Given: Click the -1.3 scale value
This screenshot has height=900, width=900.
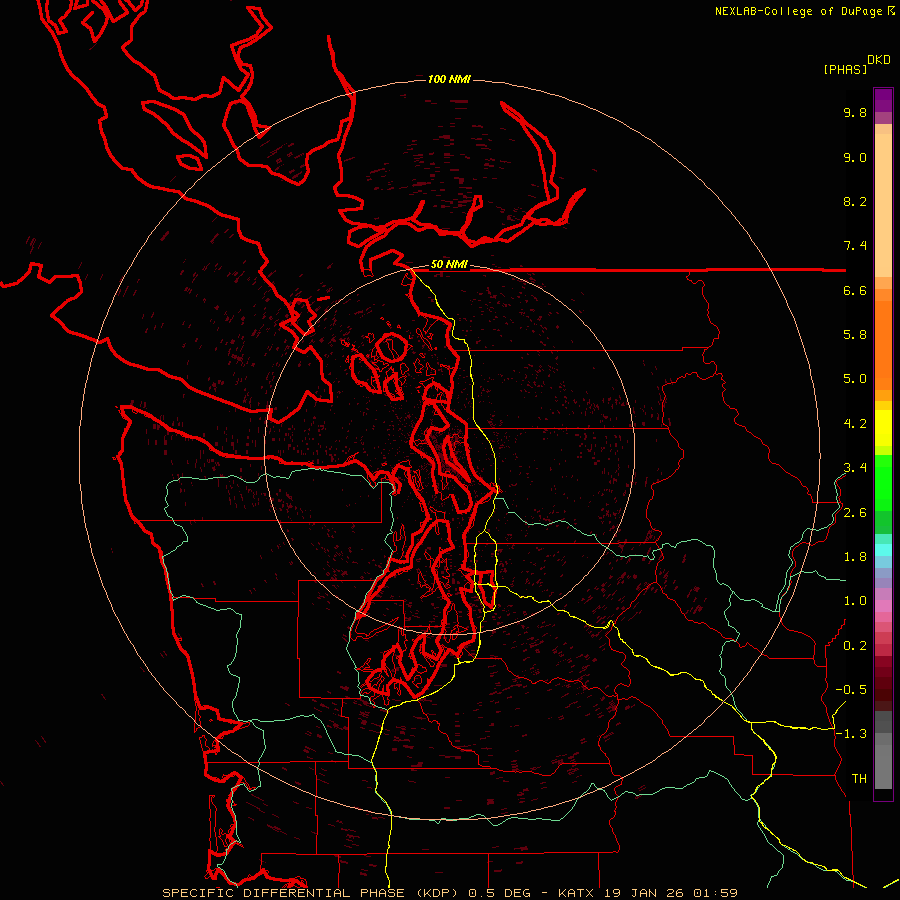Looking at the screenshot, I should (x=851, y=734).
